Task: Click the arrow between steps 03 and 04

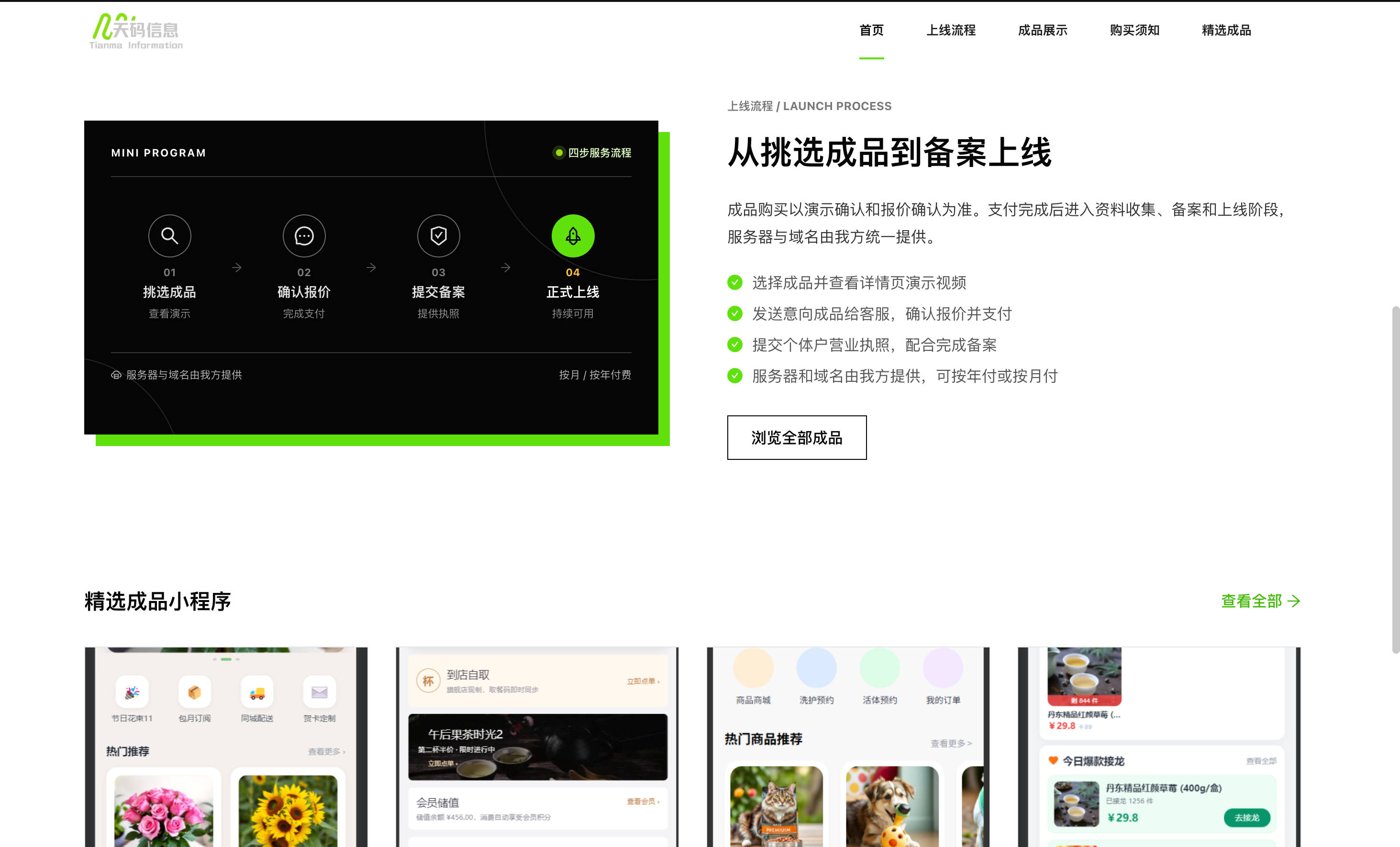Action: pos(506,267)
